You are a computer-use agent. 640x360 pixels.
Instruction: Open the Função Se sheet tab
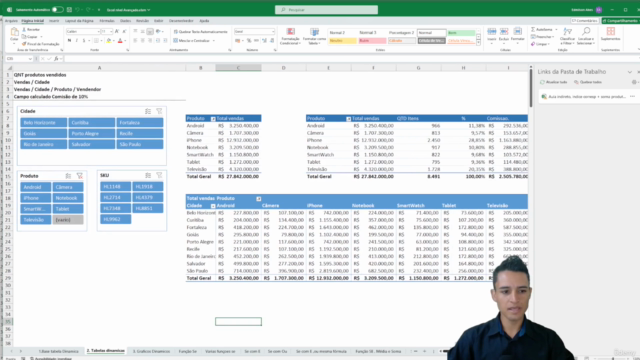[188, 351]
